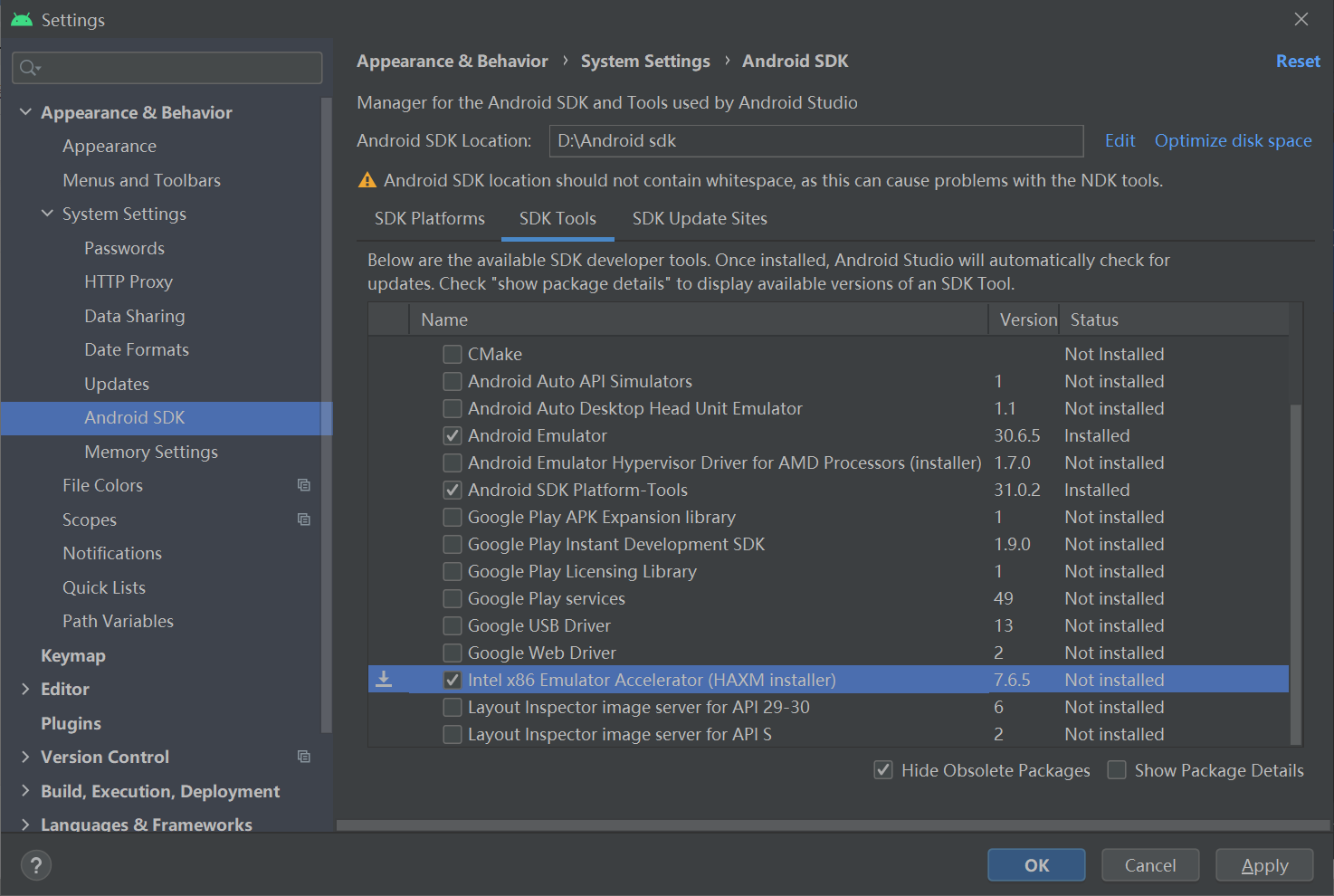Click the SDK tools table vertical scrollbar
The width and height of the screenshot is (1334, 896).
[x=1295, y=574]
